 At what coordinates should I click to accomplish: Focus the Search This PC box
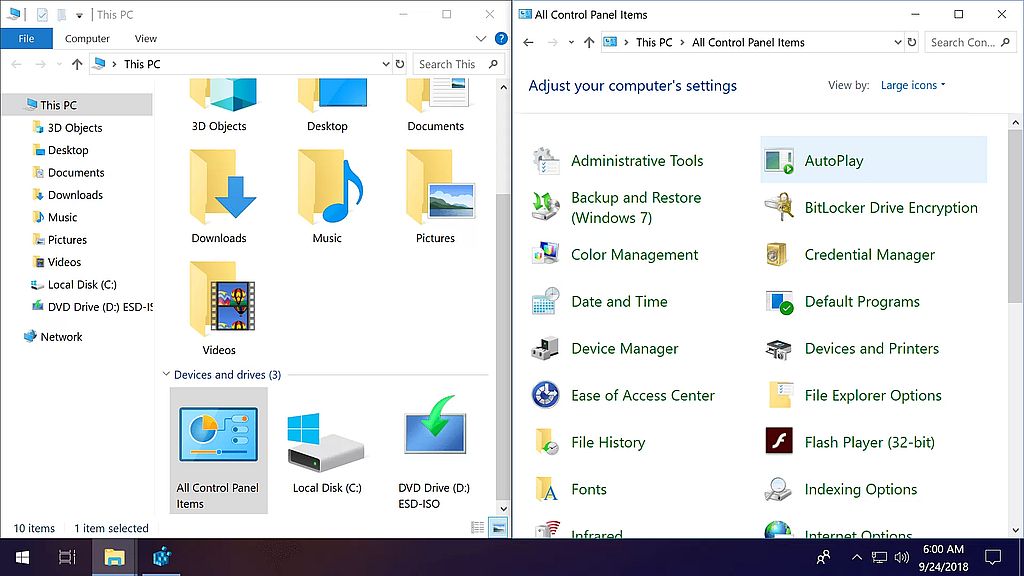coord(458,64)
